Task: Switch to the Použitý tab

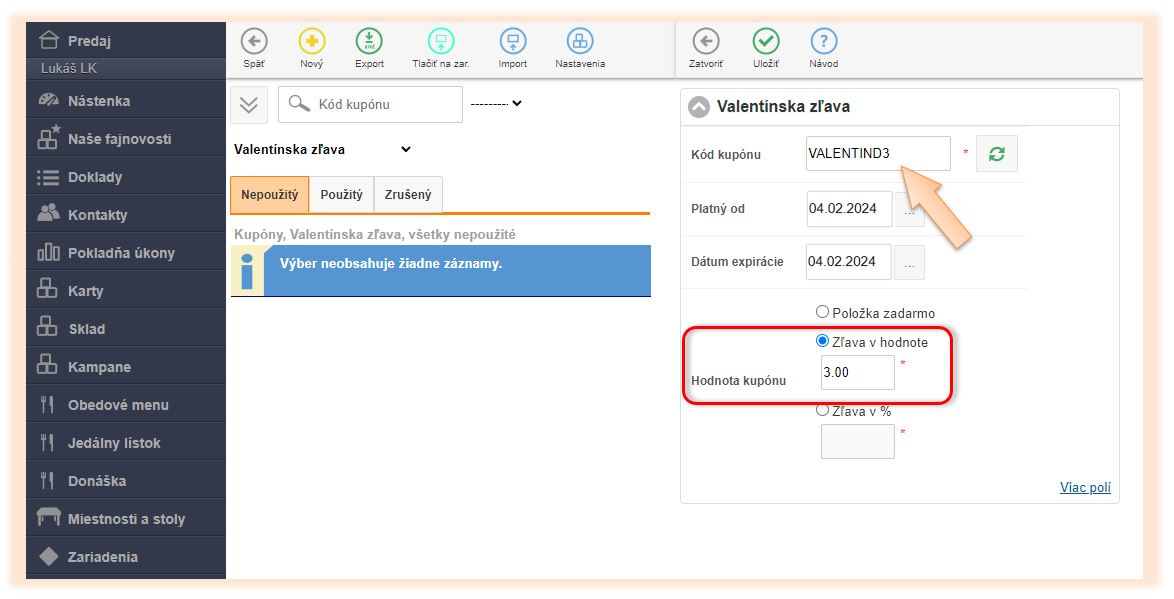Action: [x=341, y=195]
